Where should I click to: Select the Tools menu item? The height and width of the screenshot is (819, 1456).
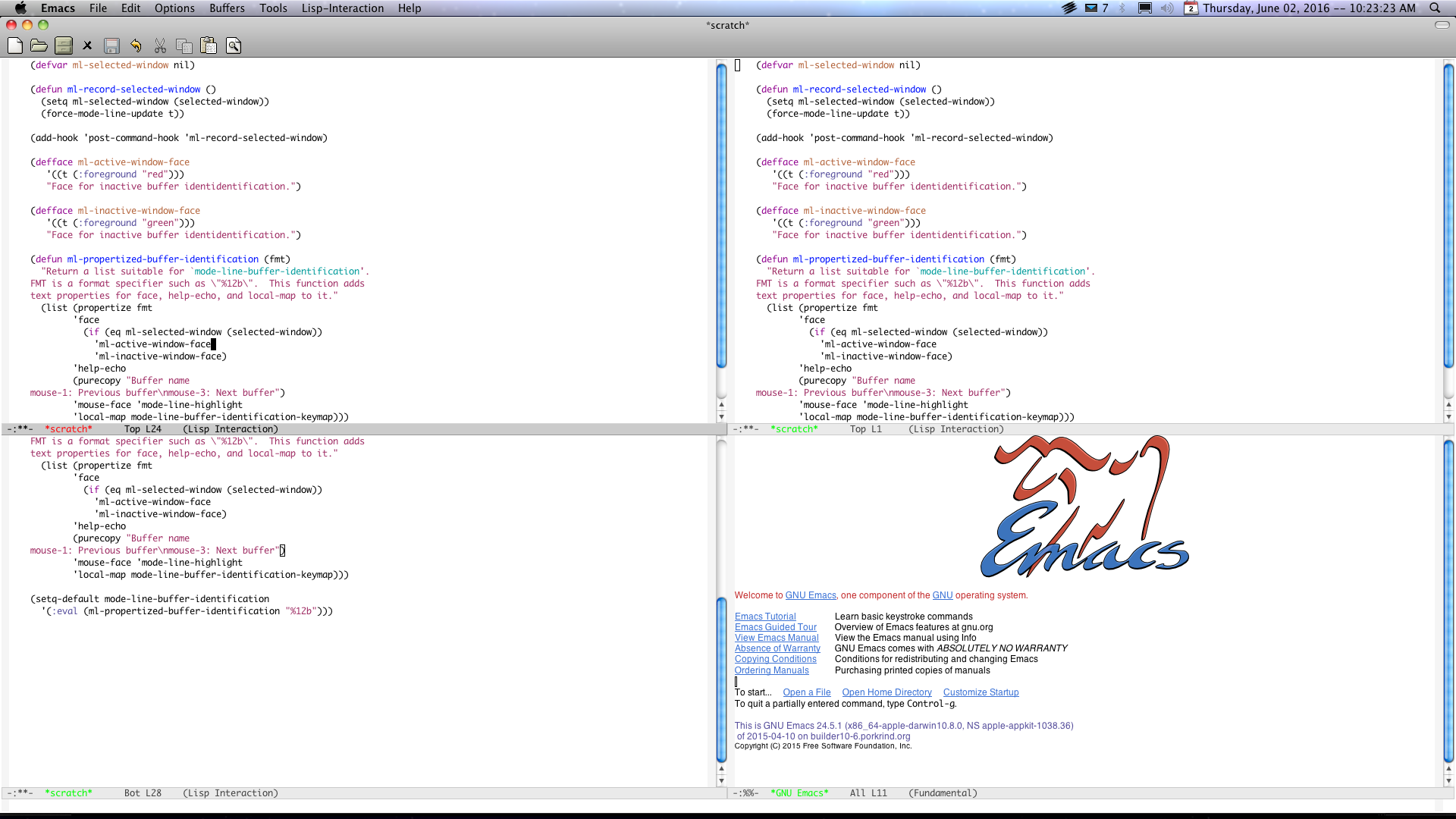273,8
